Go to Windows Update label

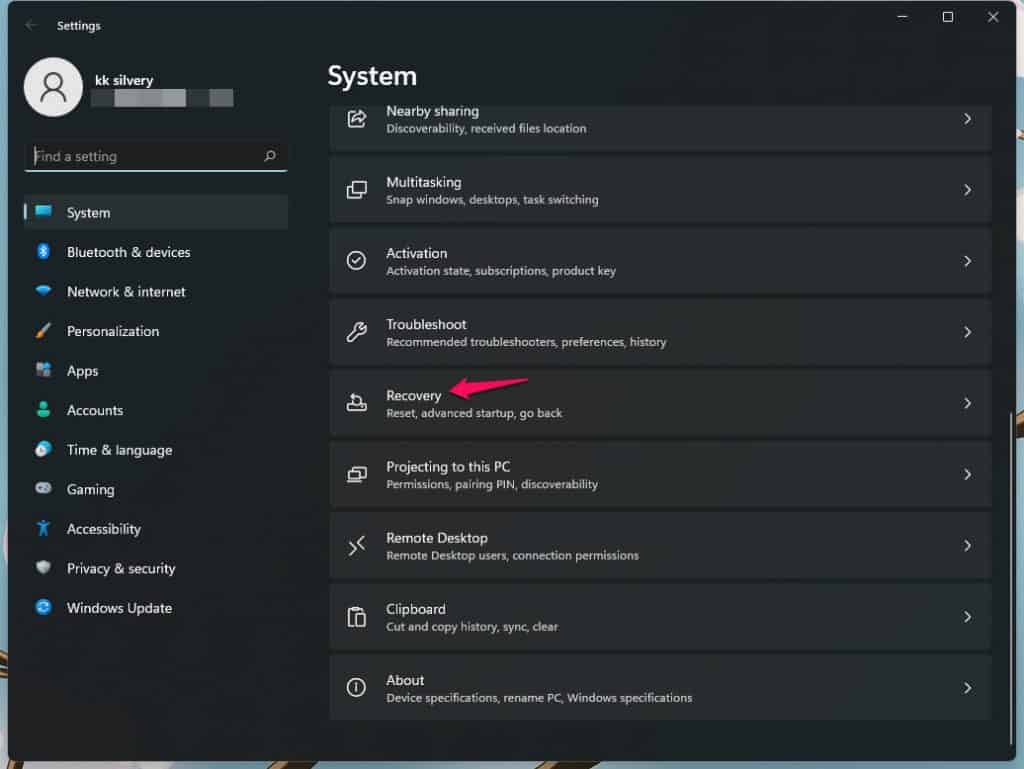pos(120,608)
